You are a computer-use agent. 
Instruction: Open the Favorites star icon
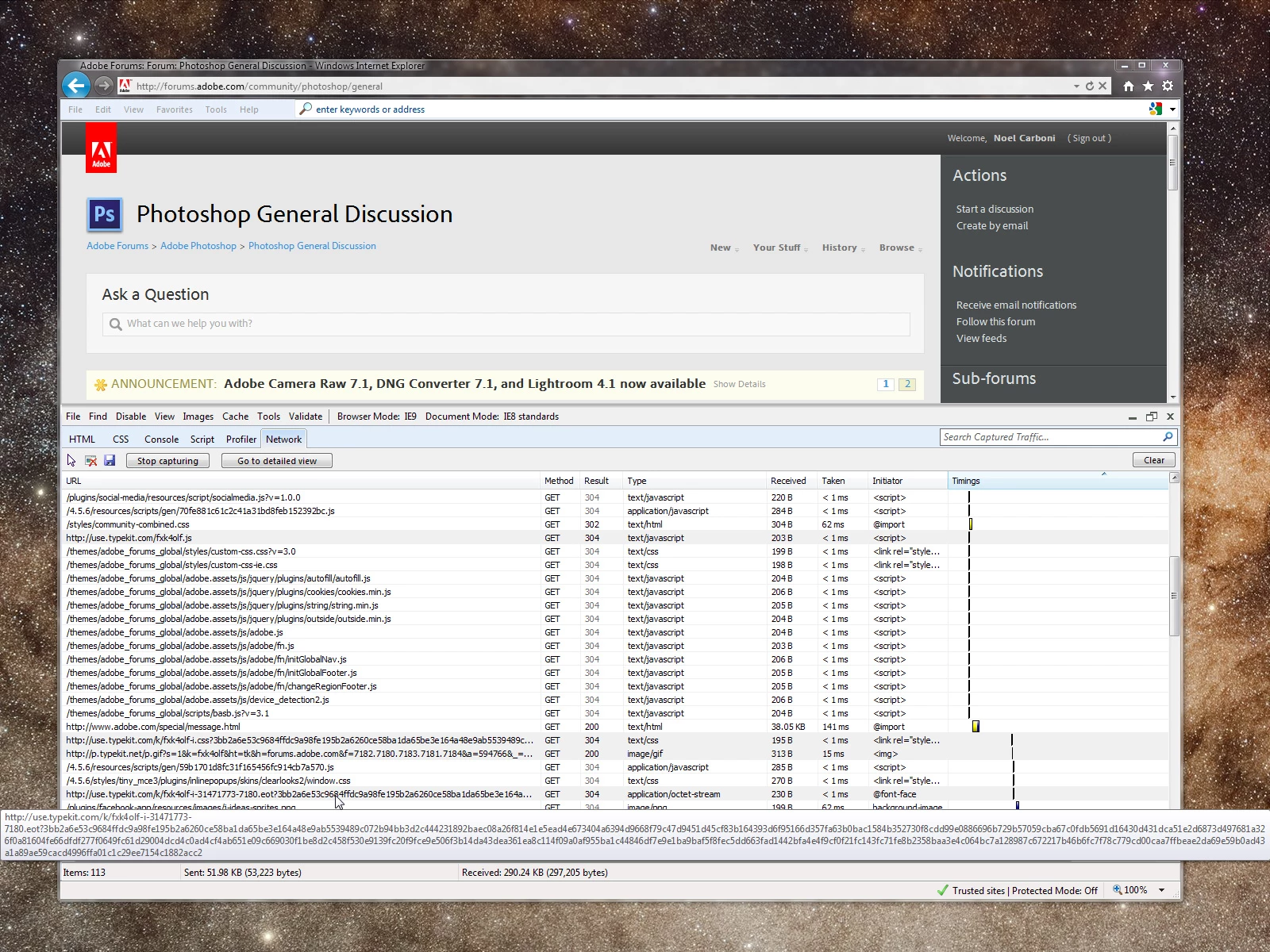1148,86
